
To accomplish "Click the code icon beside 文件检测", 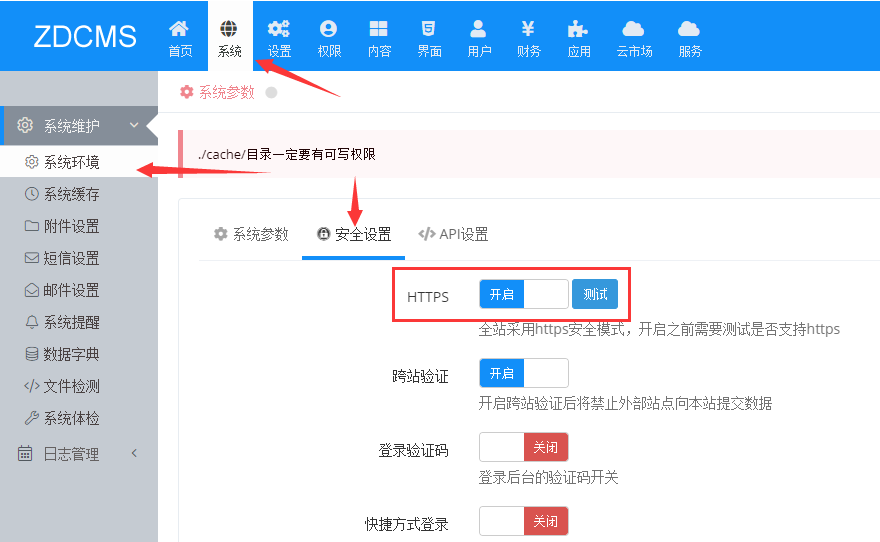I will point(32,385).
